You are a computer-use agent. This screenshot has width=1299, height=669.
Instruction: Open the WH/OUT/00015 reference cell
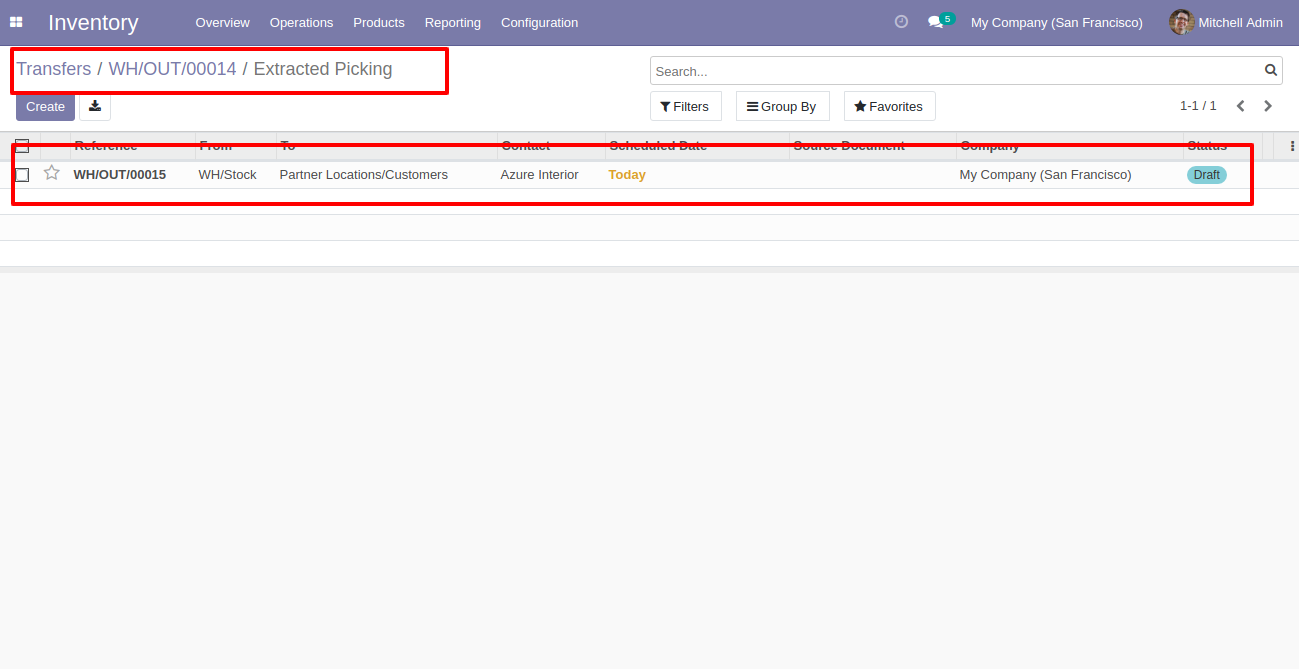coord(120,175)
